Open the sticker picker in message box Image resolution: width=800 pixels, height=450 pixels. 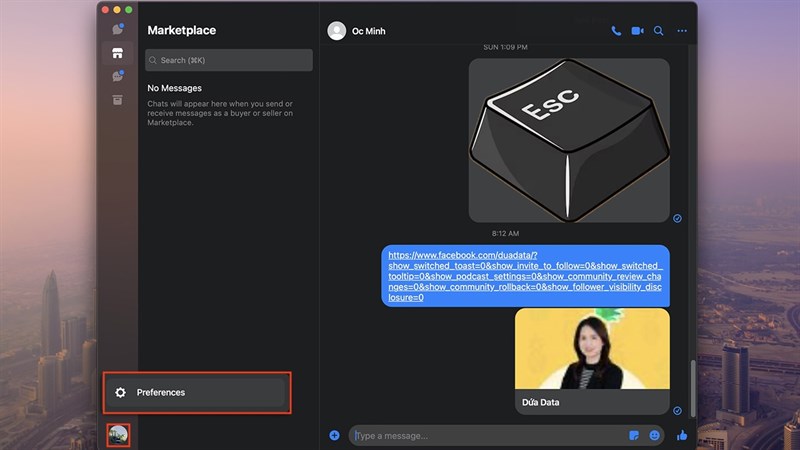point(634,435)
